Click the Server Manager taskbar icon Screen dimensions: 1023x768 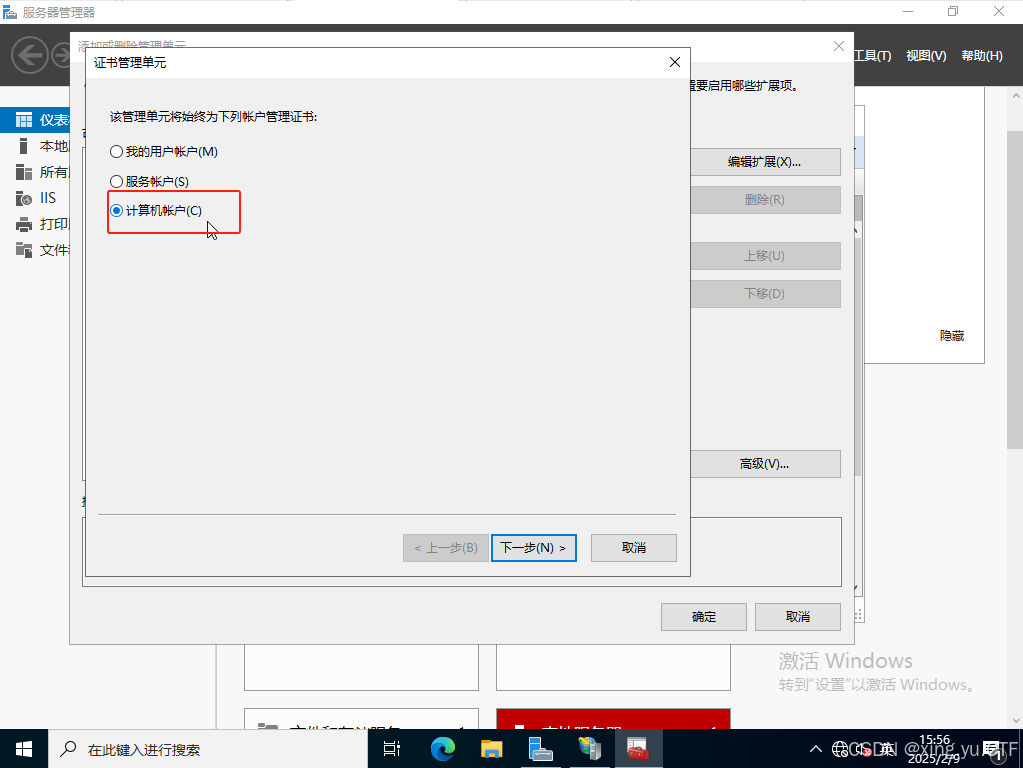click(541, 748)
